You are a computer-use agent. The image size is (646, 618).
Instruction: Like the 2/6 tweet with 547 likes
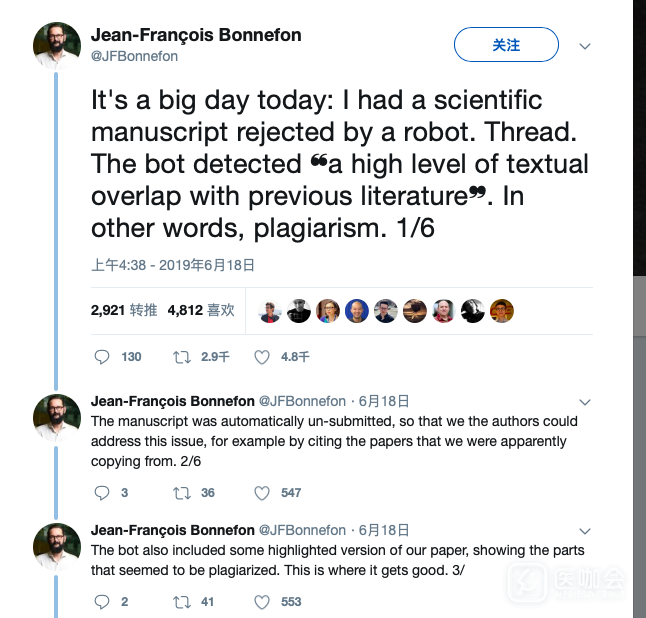tap(262, 492)
